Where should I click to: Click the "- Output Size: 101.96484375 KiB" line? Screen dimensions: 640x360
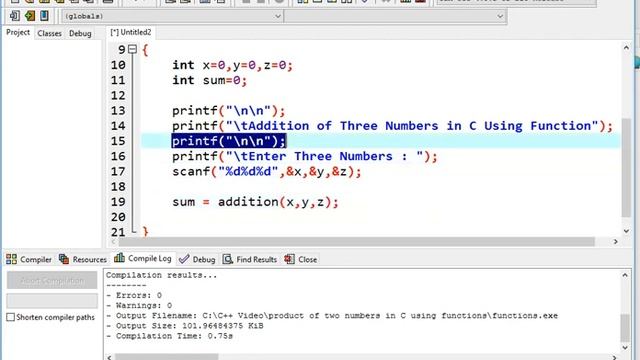pos(185,326)
